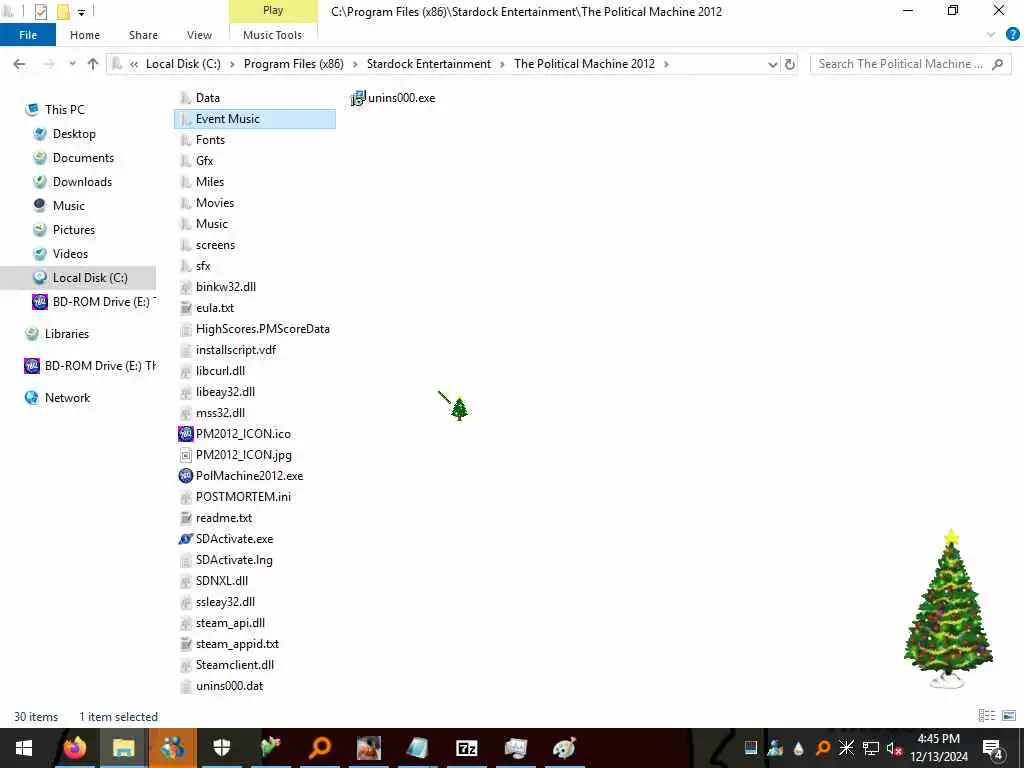Select the readme.txt file
This screenshot has width=1024, height=768.
(223, 518)
